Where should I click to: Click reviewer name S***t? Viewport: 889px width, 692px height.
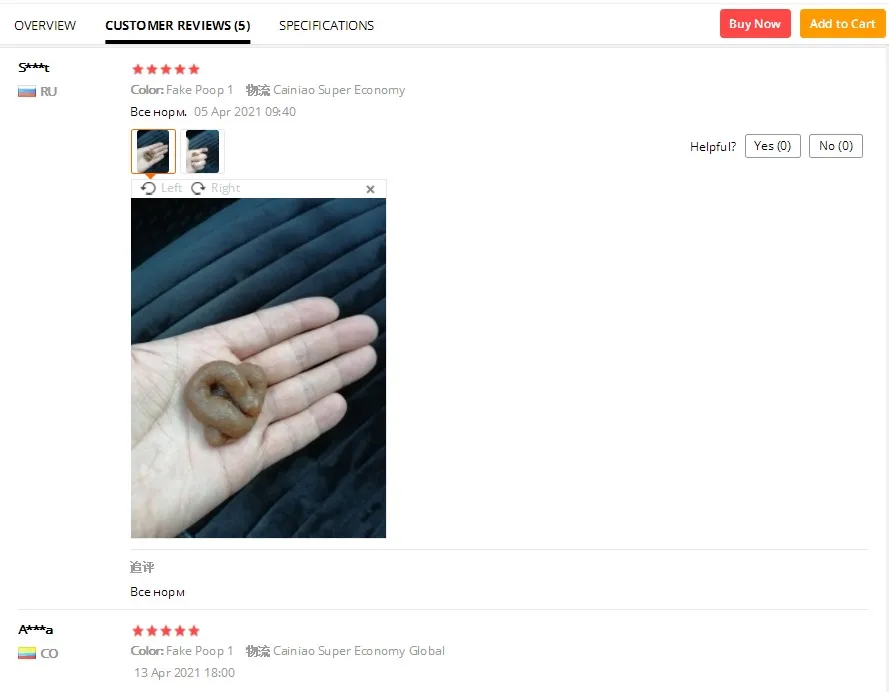pos(33,67)
